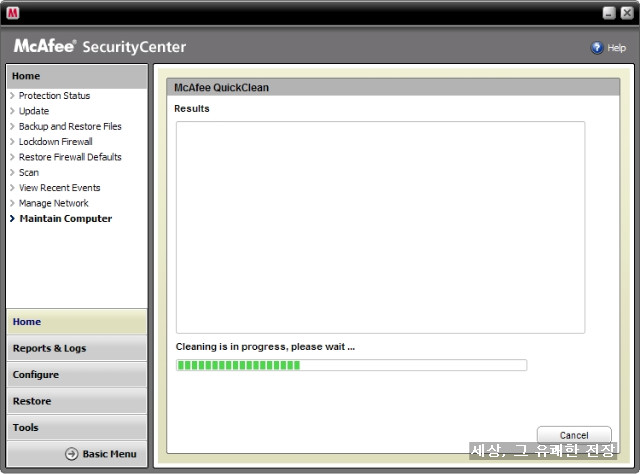Go to Manage Network
Viewport: 640px width, 474px height.
pyautogui.click(x=53, y=203)
